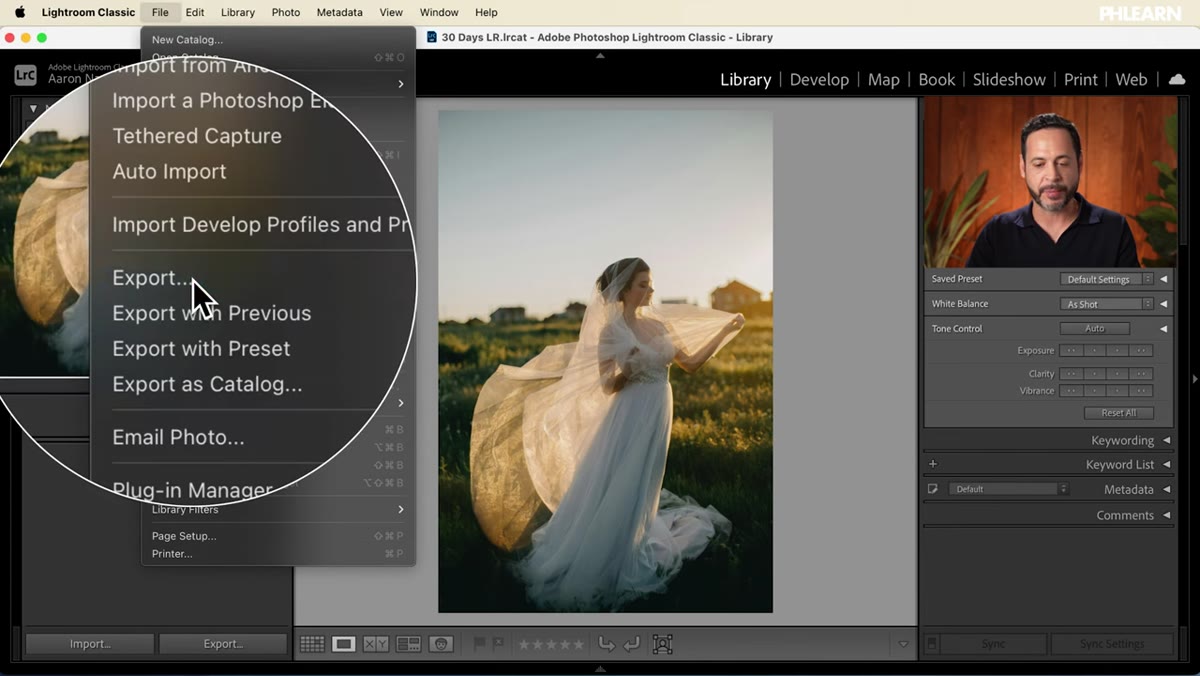Show the filmstrip using bottom arrow
The width and height of the screenshot is (1200, 676).
pyautogui.click(x=600, y=668)
